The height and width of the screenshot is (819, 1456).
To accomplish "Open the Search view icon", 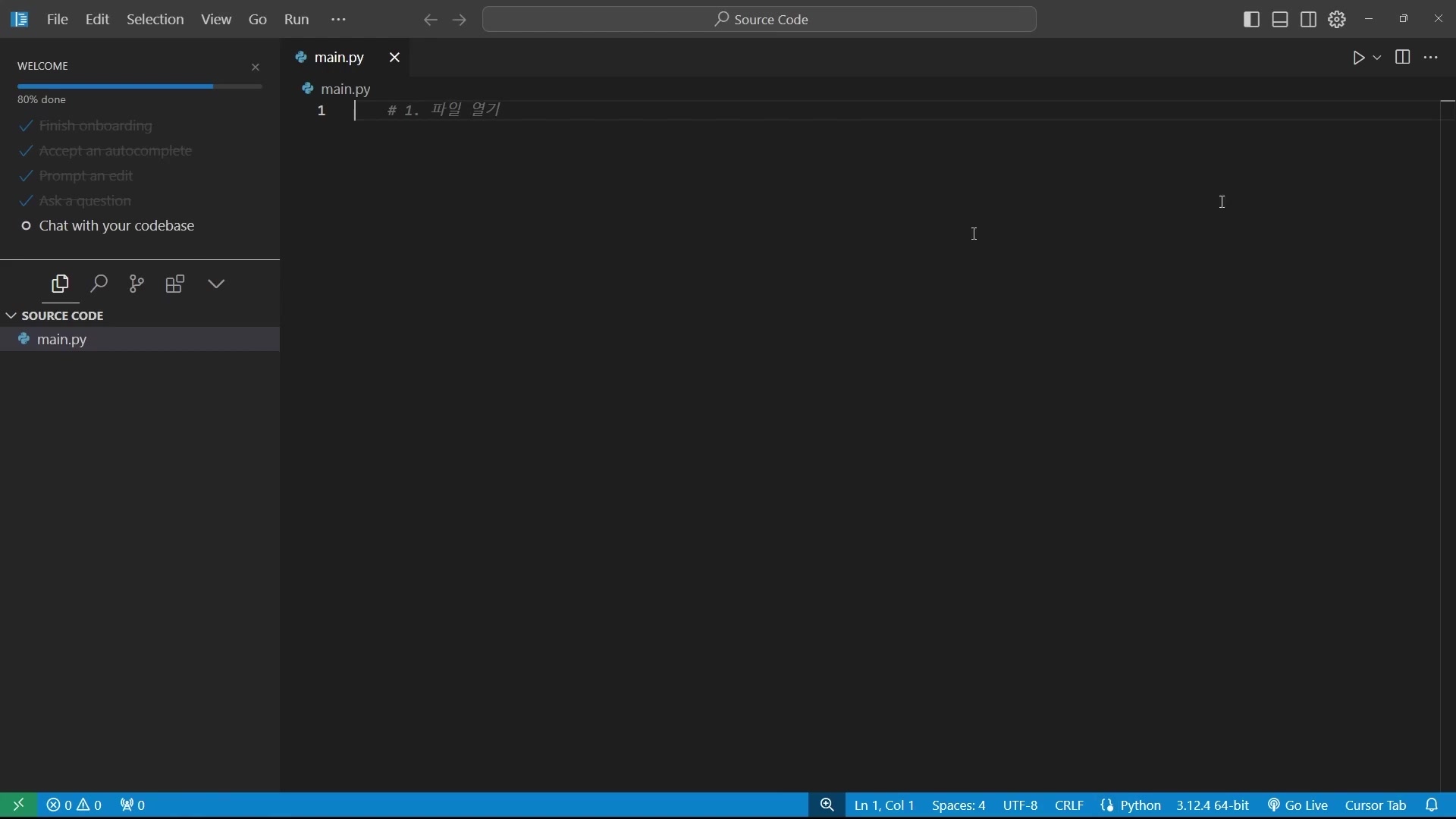I will (99, 284).
